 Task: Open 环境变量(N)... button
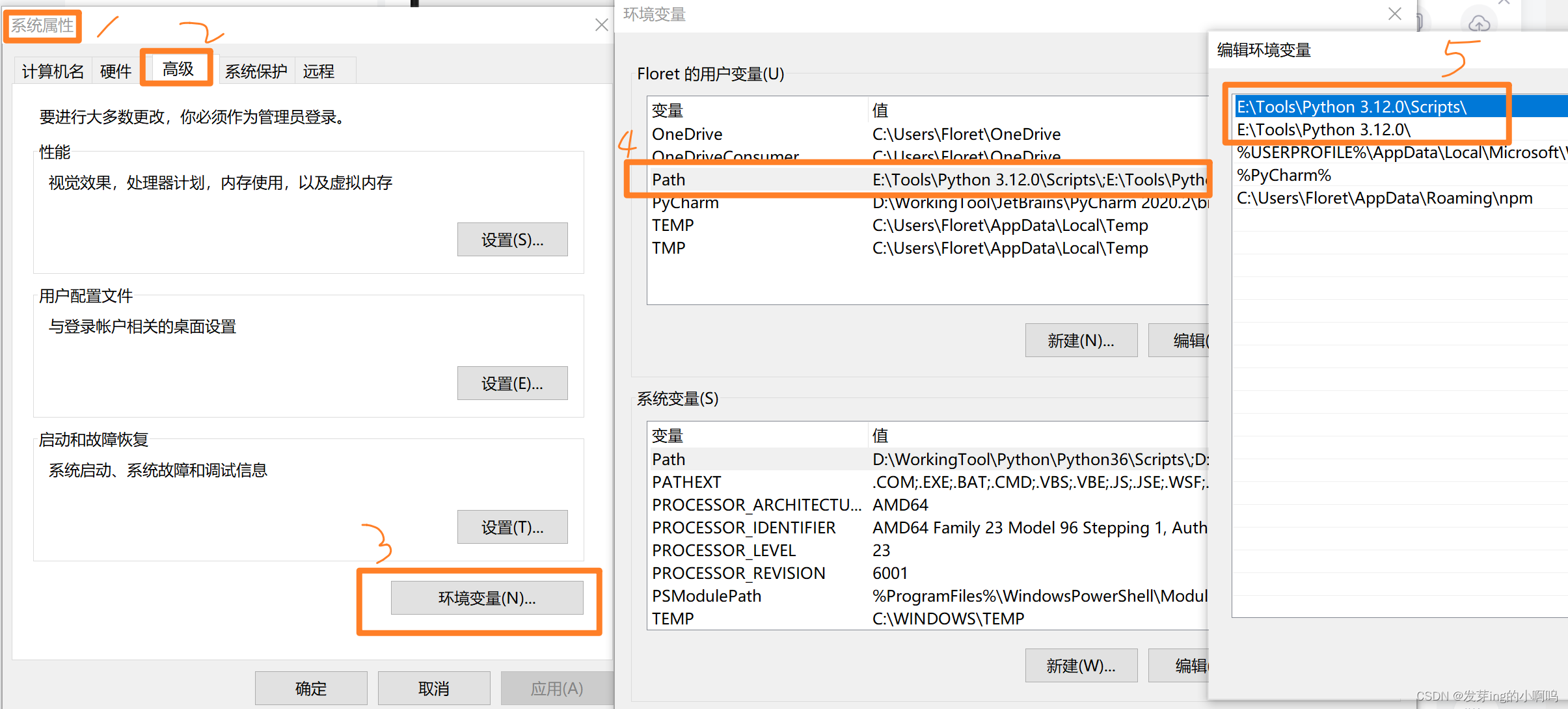pyautogui.click(x=487, y=598)
